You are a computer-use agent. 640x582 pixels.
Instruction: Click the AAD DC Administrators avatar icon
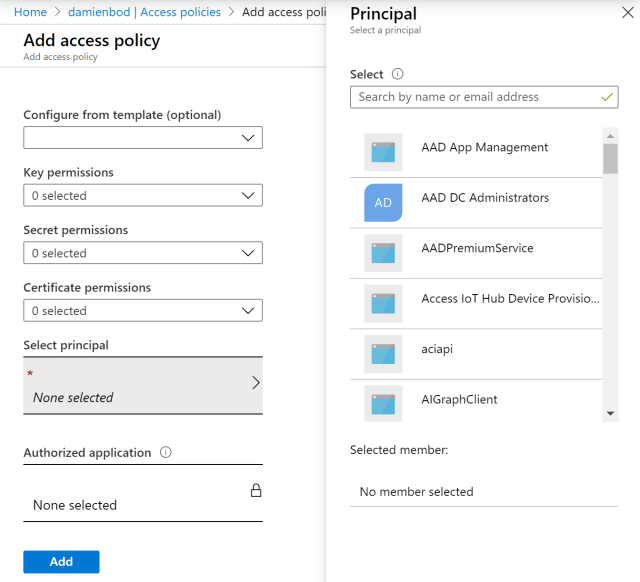point(383,202)
